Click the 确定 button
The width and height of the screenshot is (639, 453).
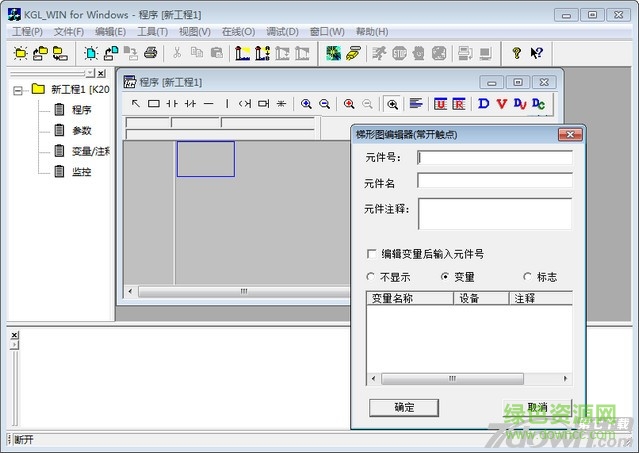(404, 407)
